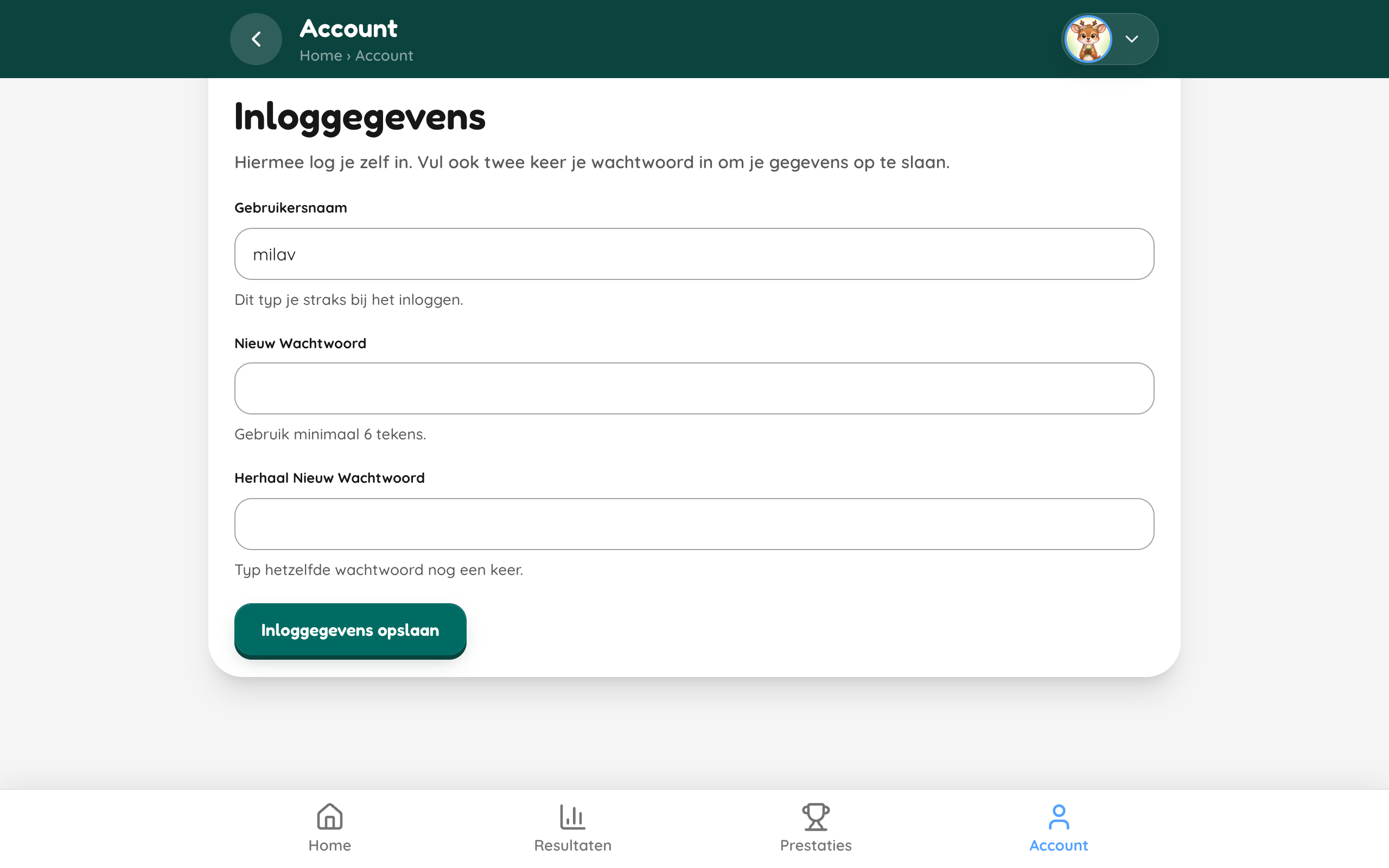Click into the Nieuw Wachtwoord field
The width and height of the screenshot is (1389, 868).
(x=694, y=388)
